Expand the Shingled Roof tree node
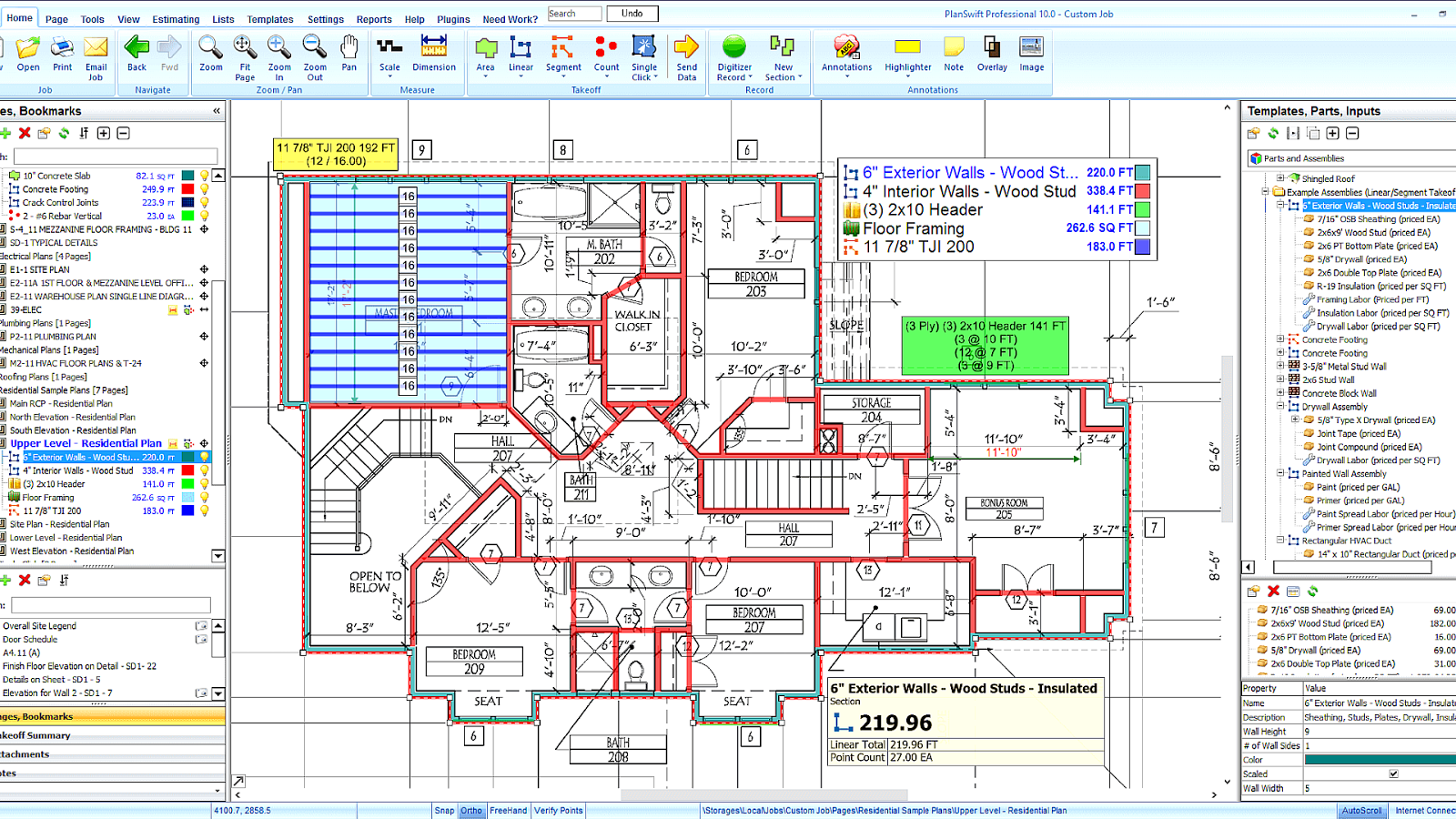This screenshot has width=1456, height=819. pos(1280,178)
